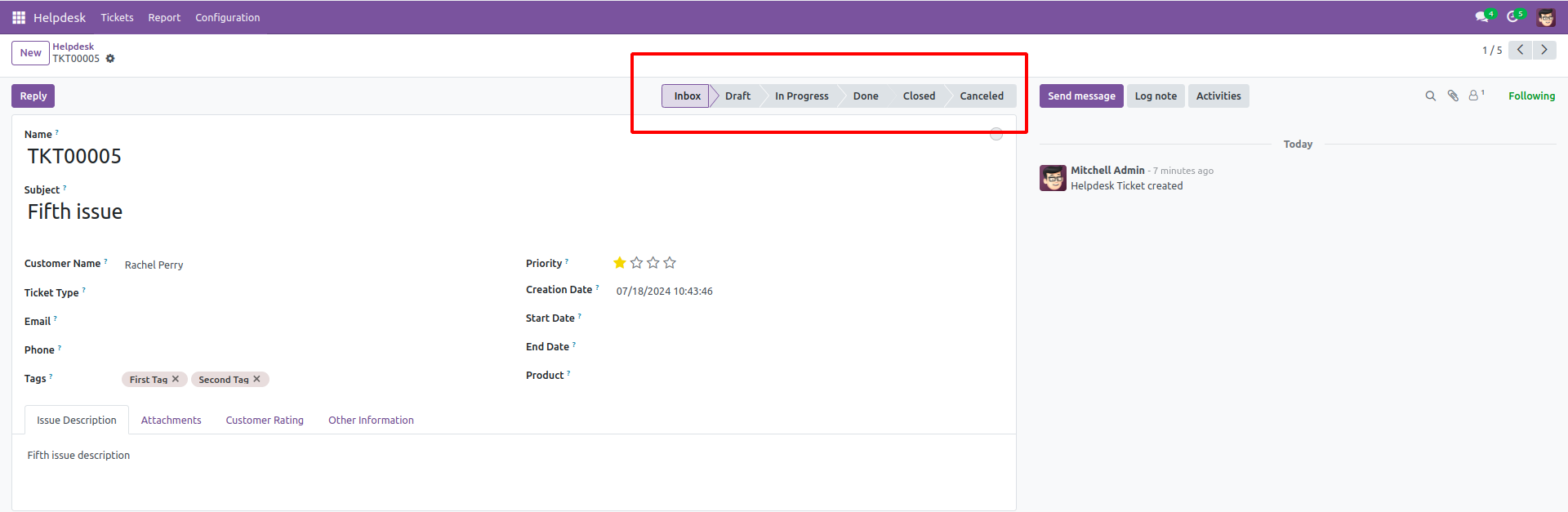The height and width of the screenshot is (512, 1568).
Task: Click the gear settings icon beside TKT00005
Action: click(110, 59)
